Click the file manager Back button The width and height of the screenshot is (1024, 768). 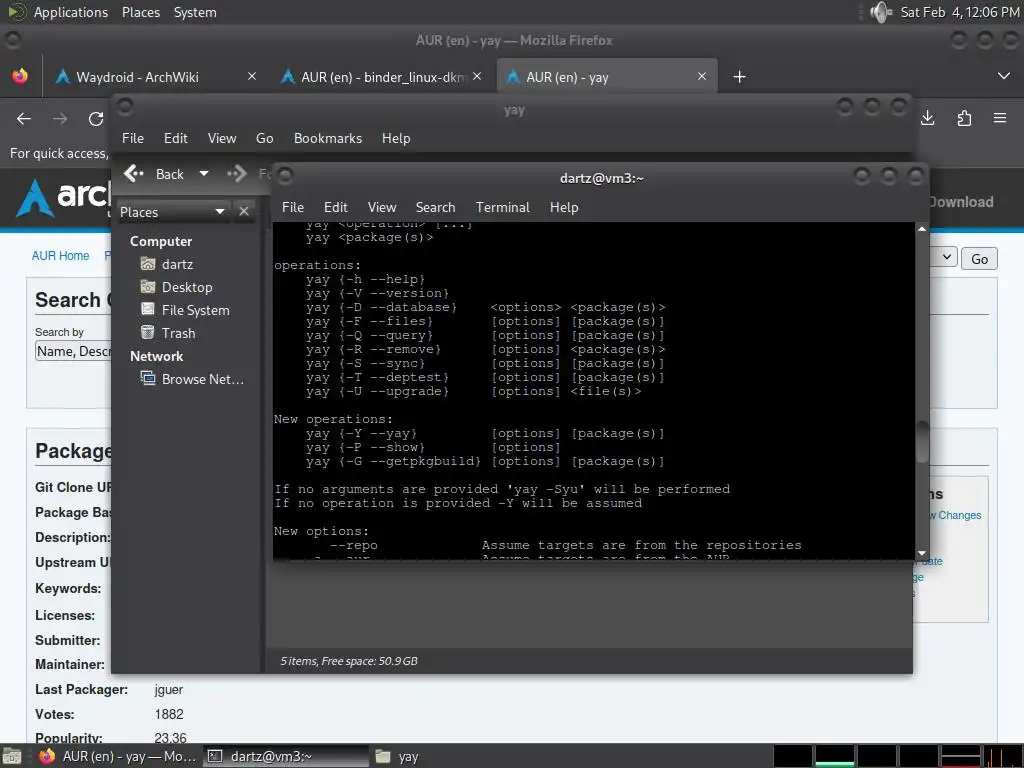click(154, 174)
